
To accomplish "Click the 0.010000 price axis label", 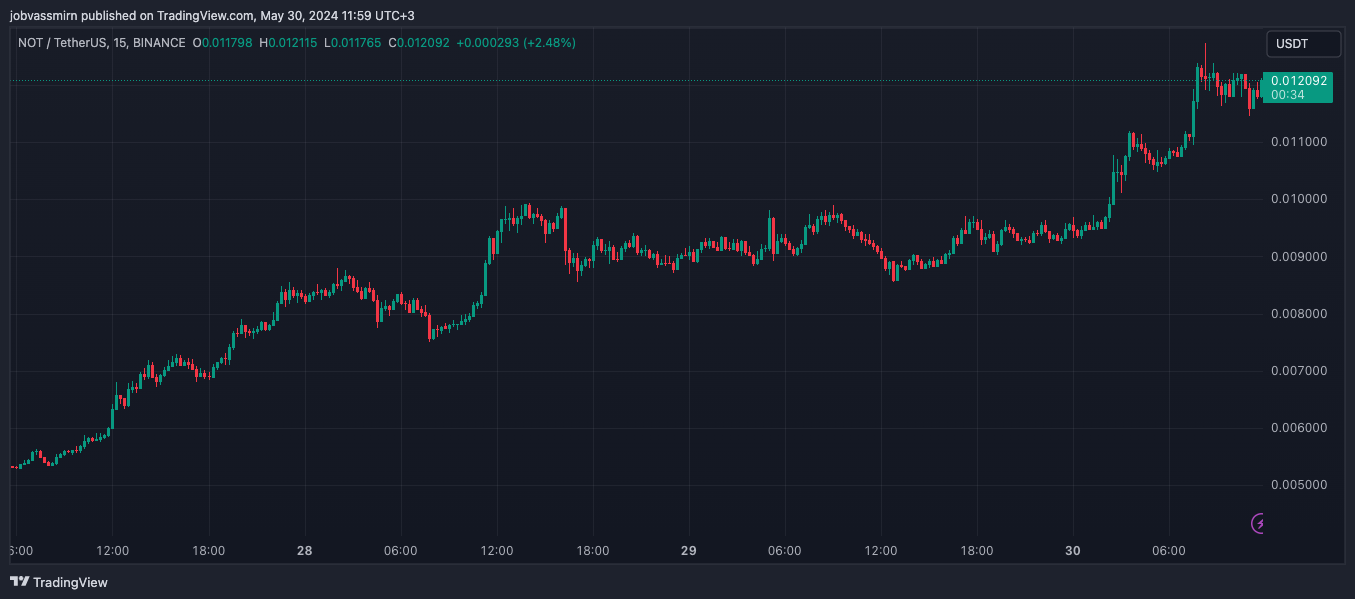I will pos(1298,199).
